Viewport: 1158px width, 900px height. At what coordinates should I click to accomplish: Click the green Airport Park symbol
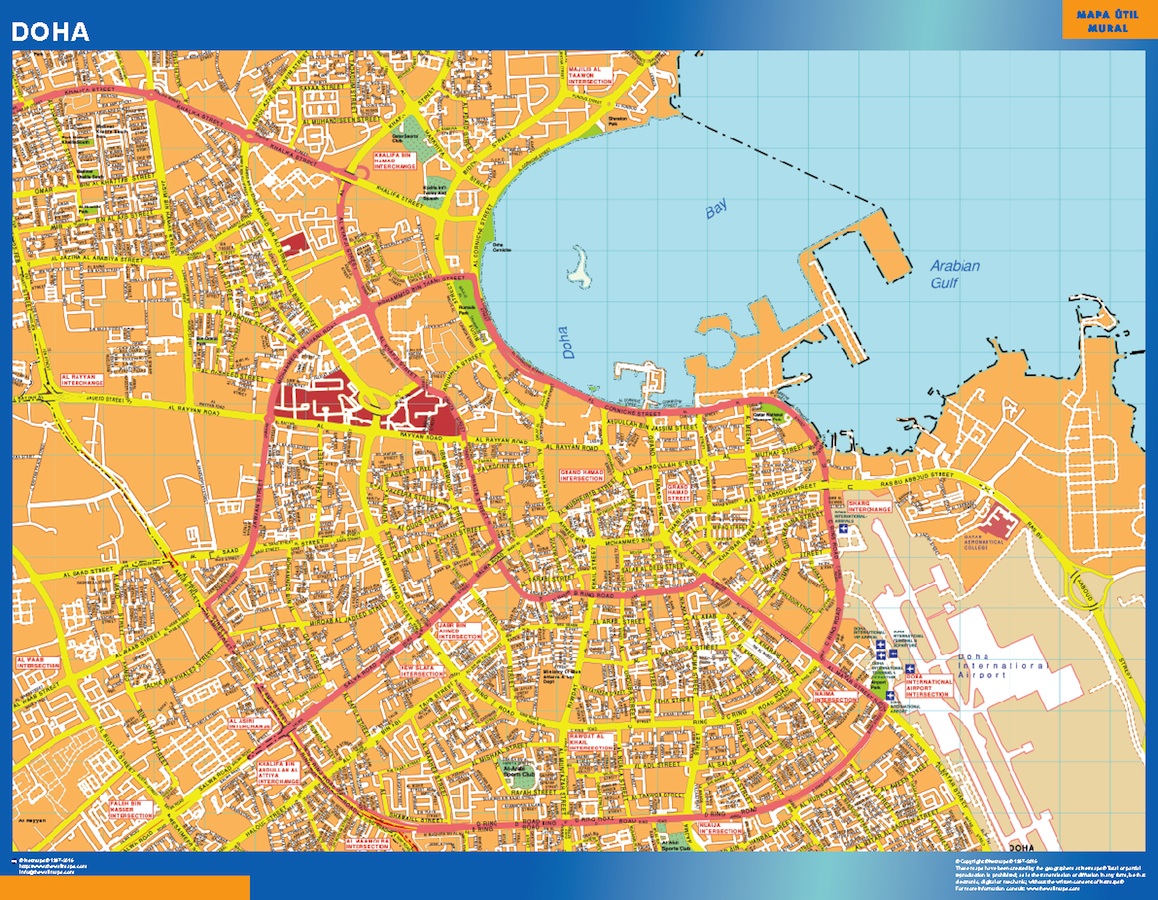coord(879,685)
